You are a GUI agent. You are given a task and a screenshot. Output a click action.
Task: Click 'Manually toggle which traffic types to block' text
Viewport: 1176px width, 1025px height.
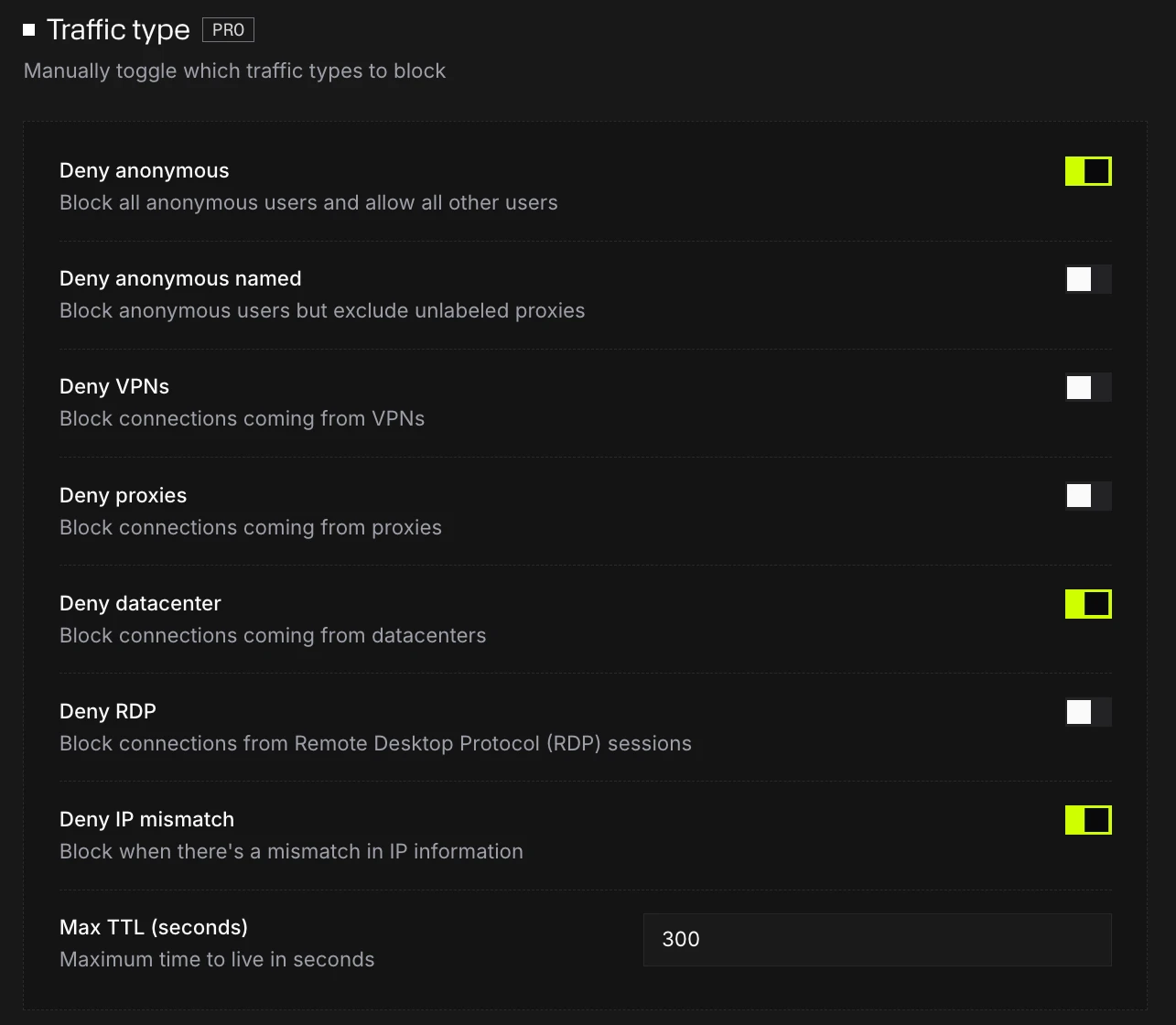click(234, 71)
